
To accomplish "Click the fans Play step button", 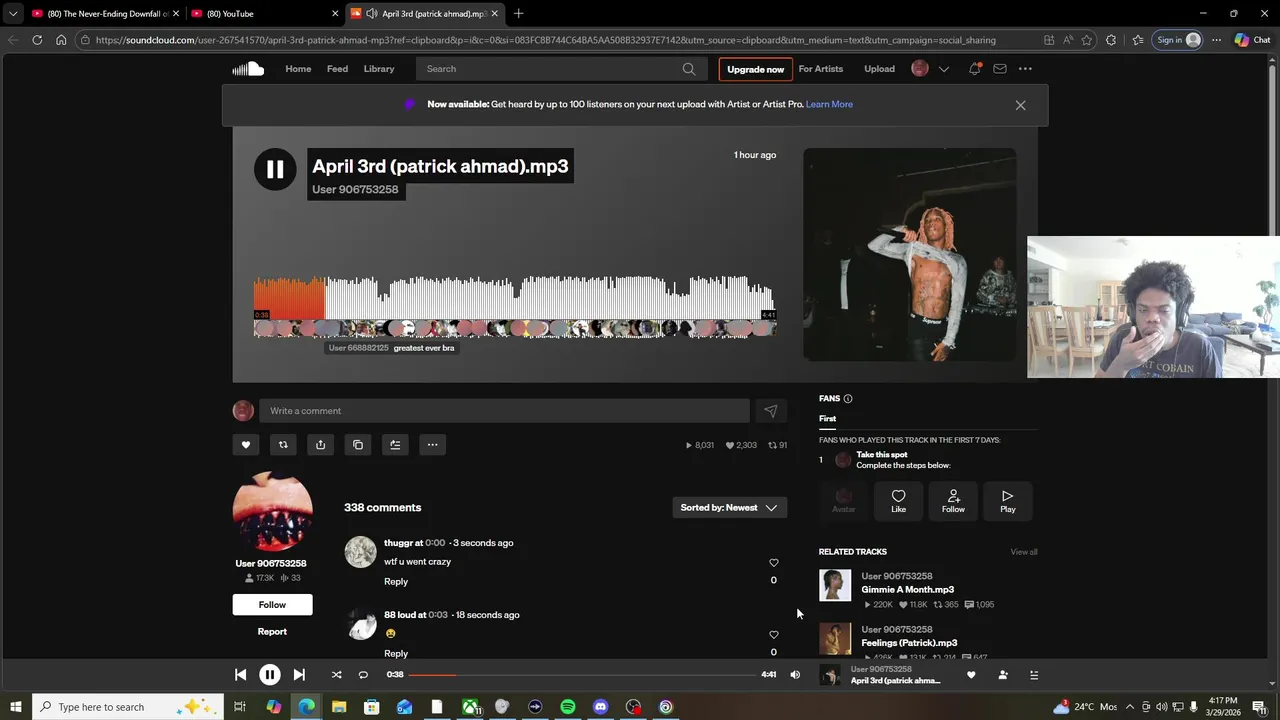I will pyautogui.click(x=1007, y=501).
